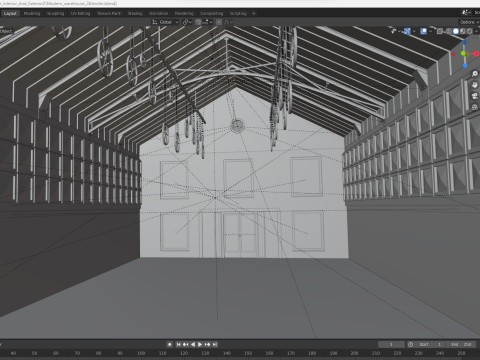Click the red X axis gizmo handle

pos(476,54)
